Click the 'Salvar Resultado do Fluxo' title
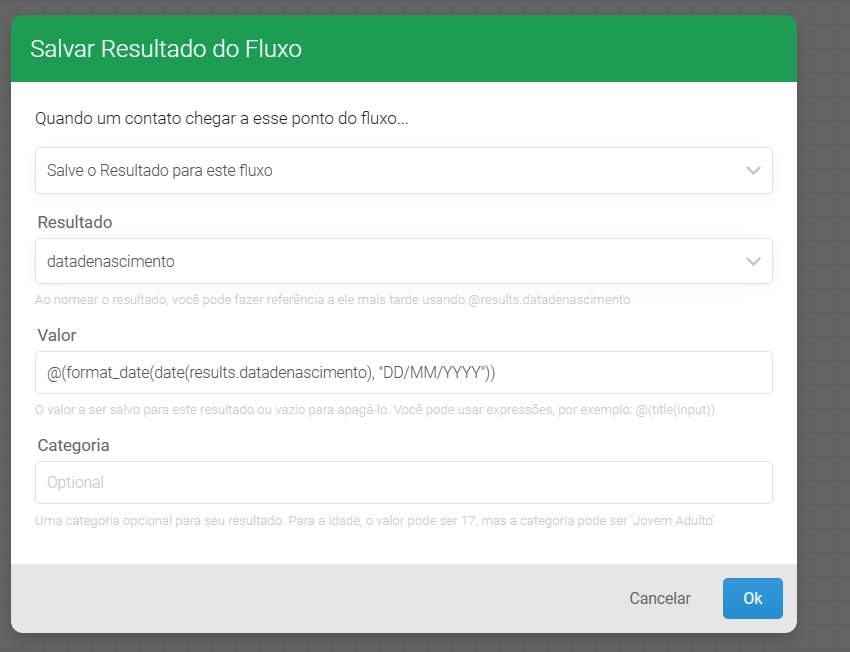 pyautogui.click(x=166, y=49)
